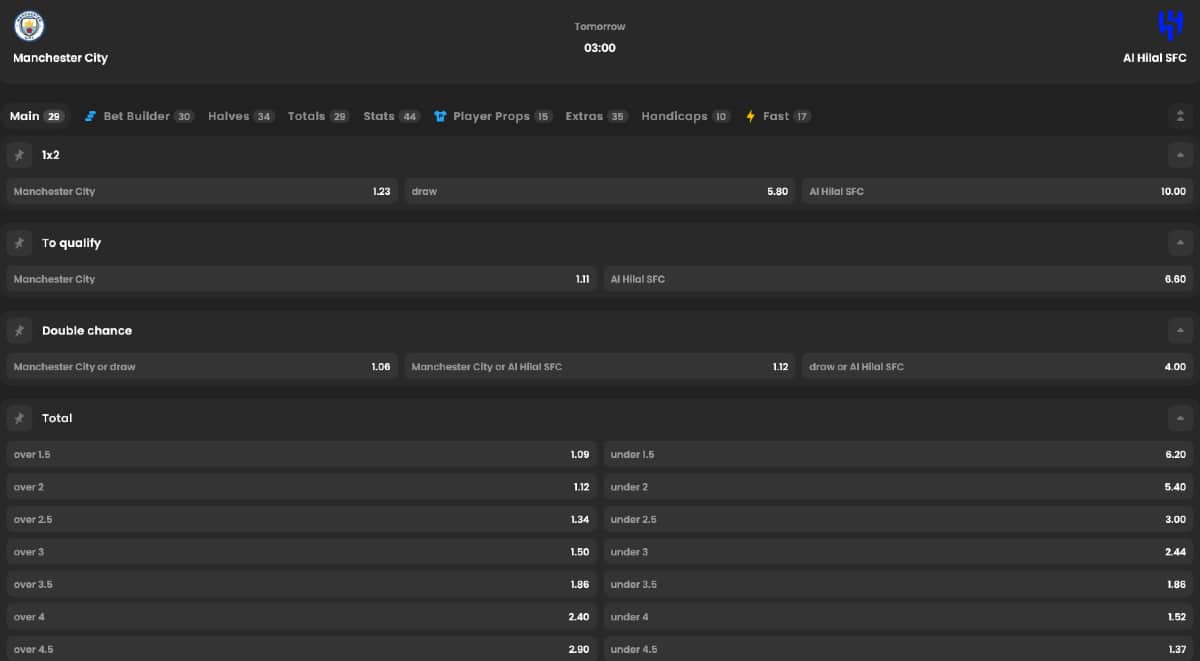The height and width of the screenshot is (661, 1200).
Task: Collapse the To qualify market section
Action: pyautogui.click(x=1180, y=243)
